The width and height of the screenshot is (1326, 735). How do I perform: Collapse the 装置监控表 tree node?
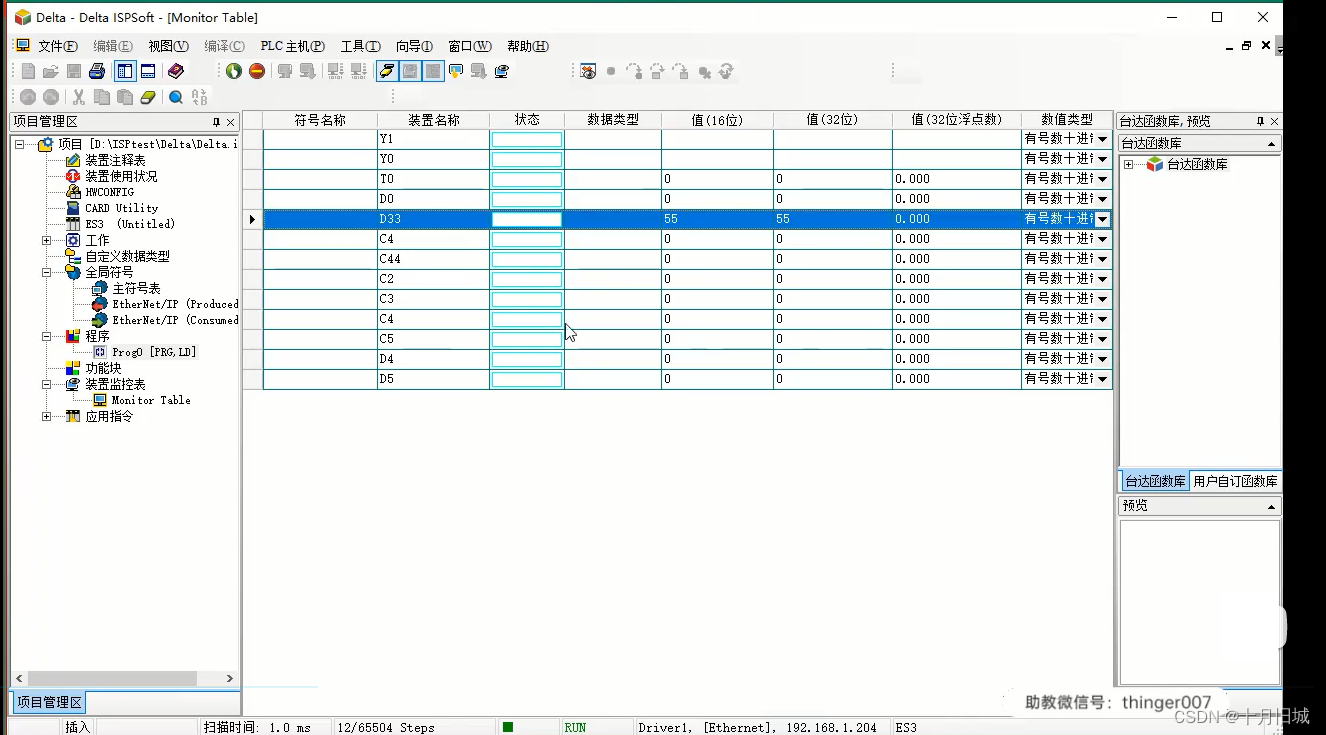click(46, 384)
